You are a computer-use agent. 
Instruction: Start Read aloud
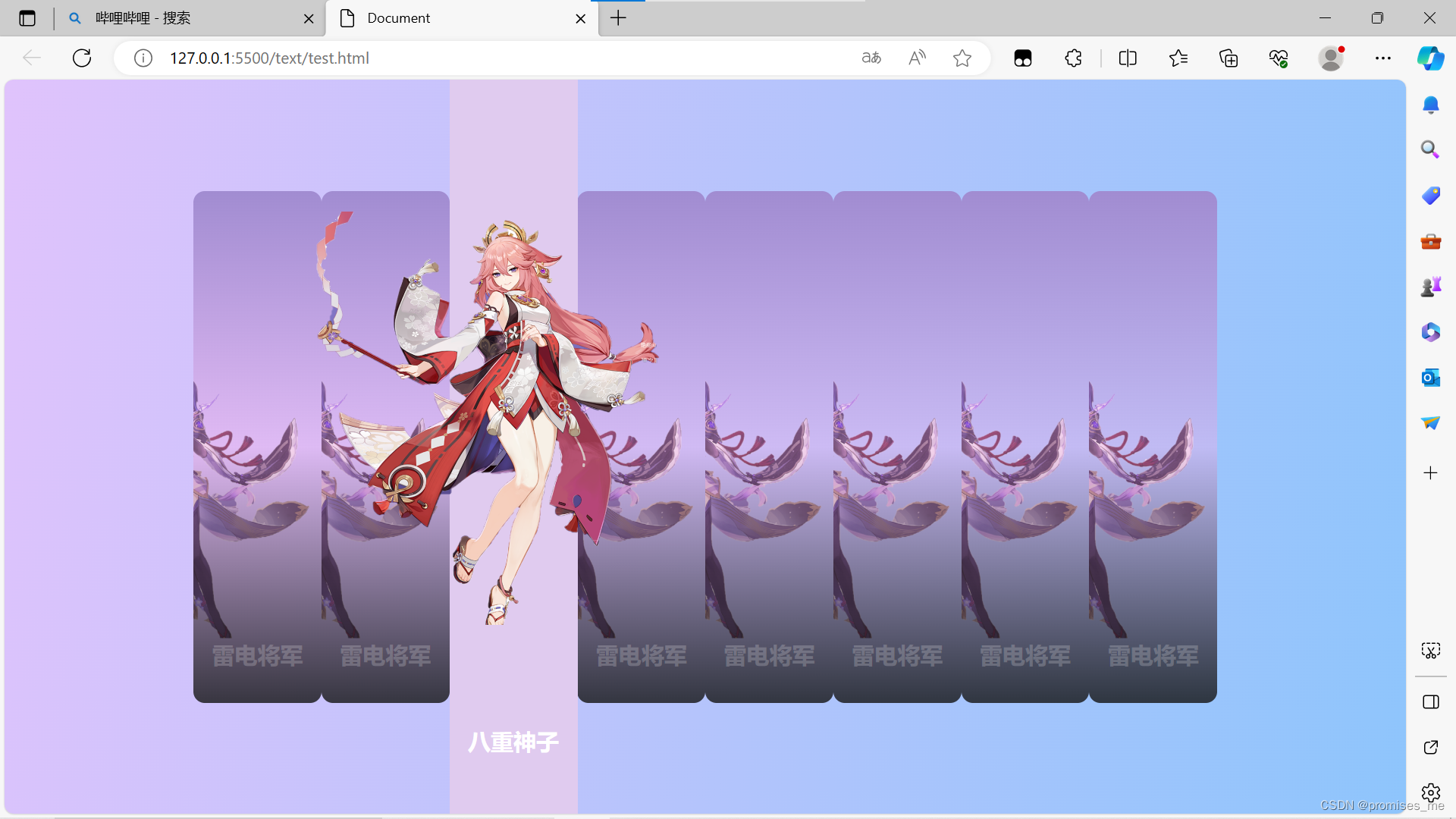click(x=917, y=58)
